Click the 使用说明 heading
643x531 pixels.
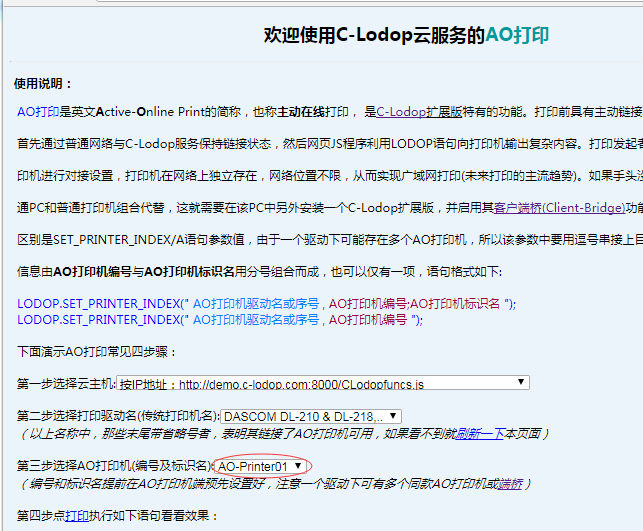[x=43, y=83]
